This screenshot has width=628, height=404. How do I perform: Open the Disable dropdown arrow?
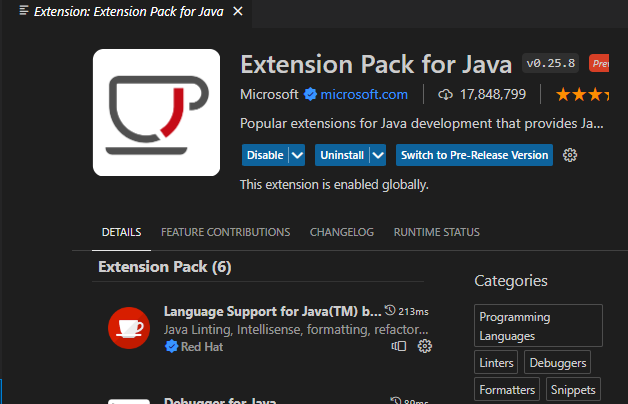(297, 155)
